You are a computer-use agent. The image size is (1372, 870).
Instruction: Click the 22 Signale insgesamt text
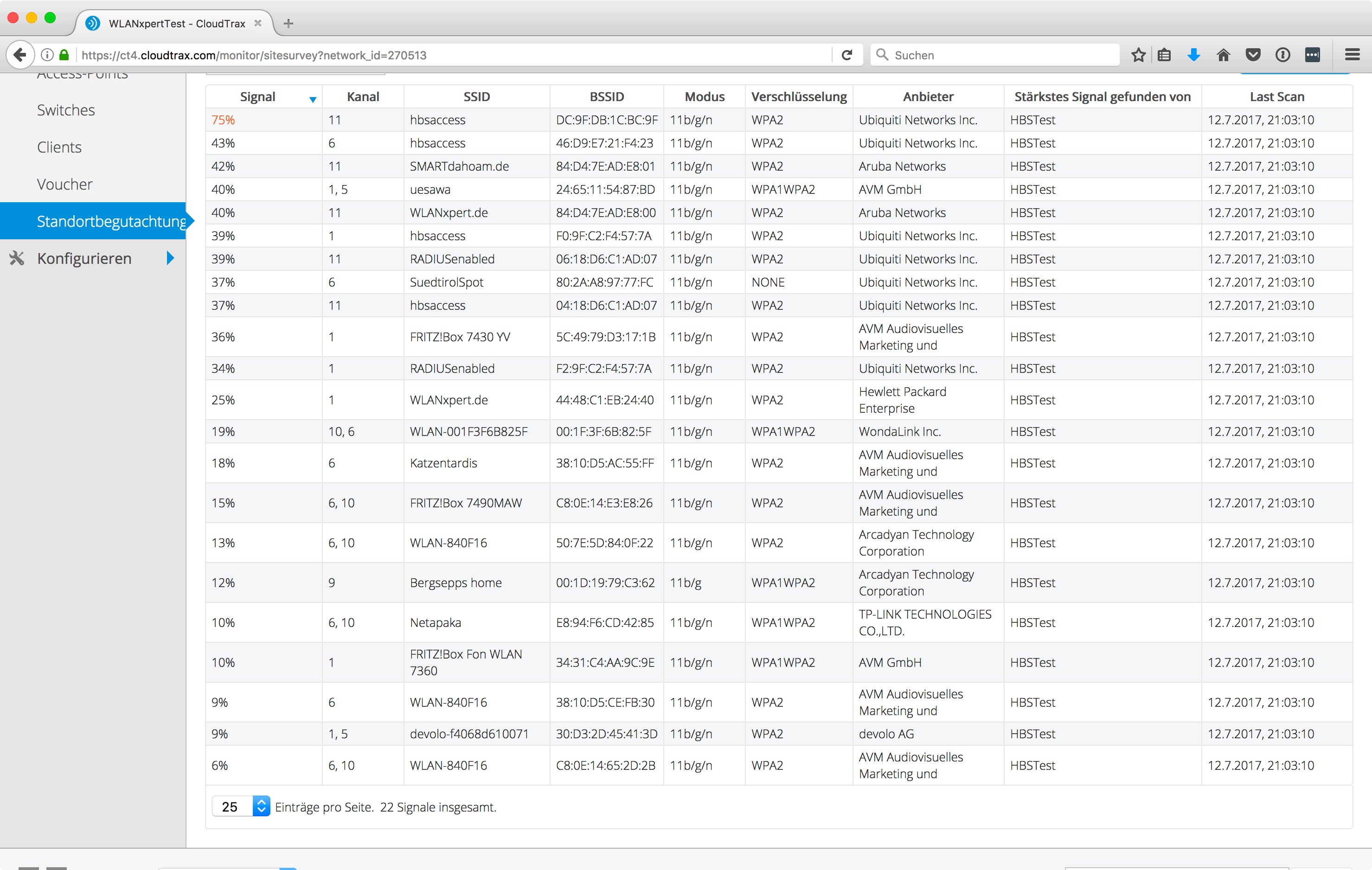click(x=437, y=807)
